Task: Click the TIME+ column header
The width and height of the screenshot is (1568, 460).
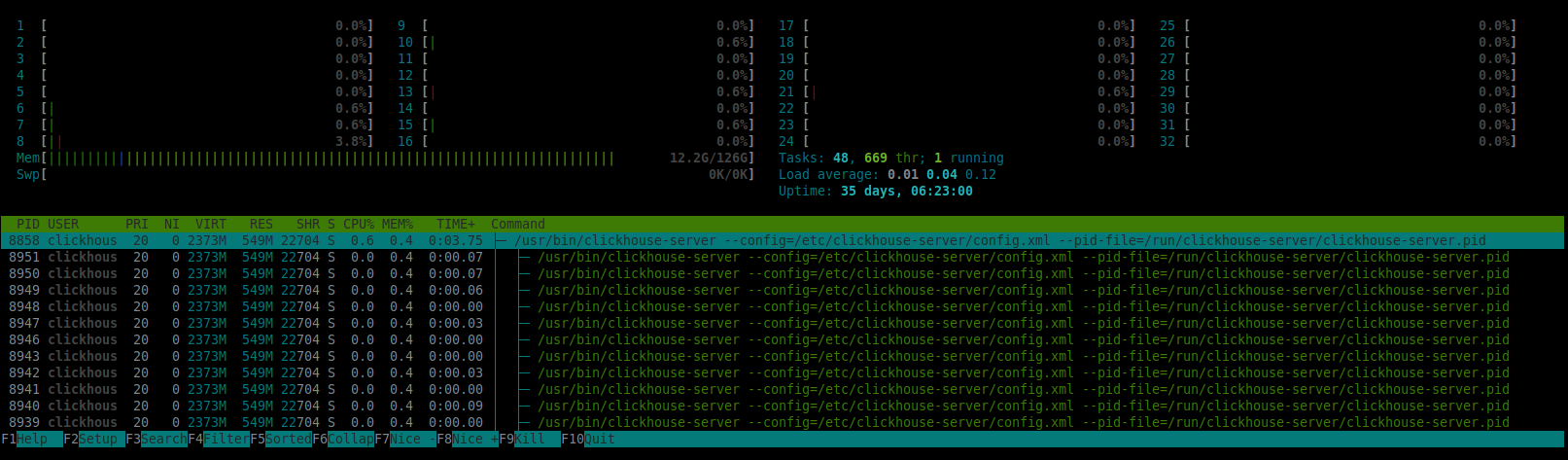Action: click(x=456, y=224)
